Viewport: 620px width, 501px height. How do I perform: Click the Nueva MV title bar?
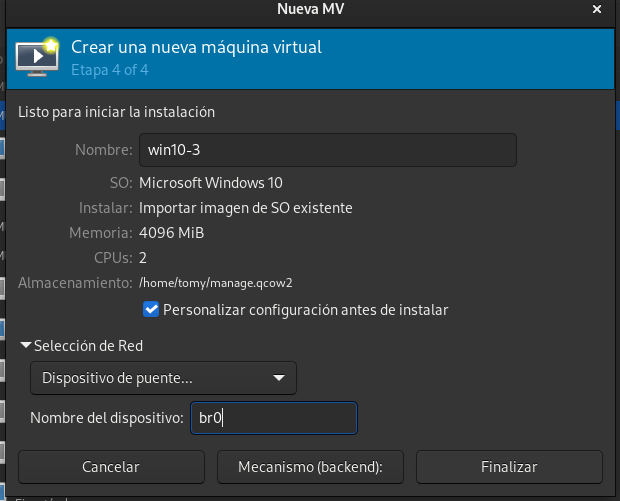click(310, 10)
